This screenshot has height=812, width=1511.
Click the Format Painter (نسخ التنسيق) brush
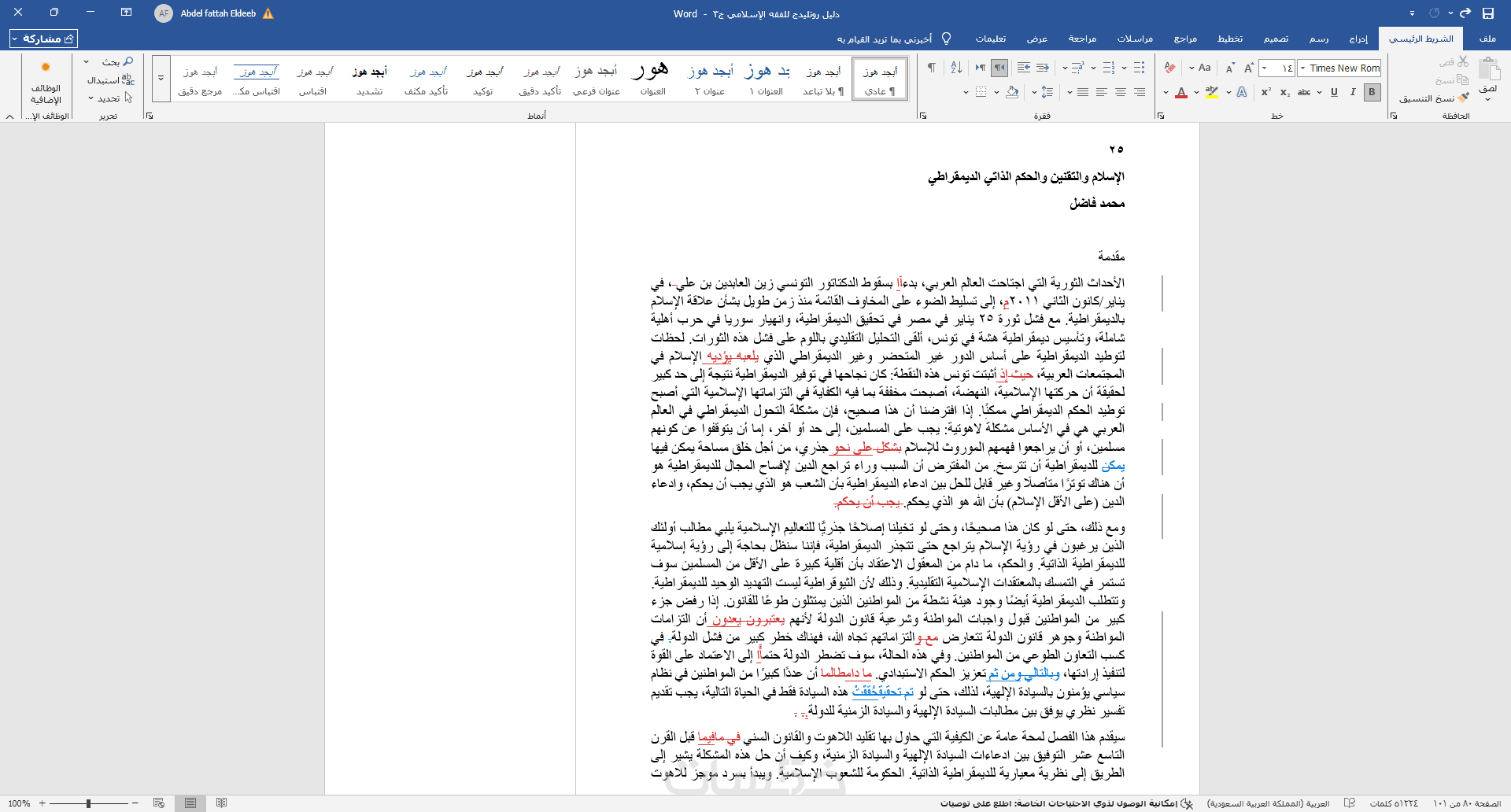(x=1464, y=98)
